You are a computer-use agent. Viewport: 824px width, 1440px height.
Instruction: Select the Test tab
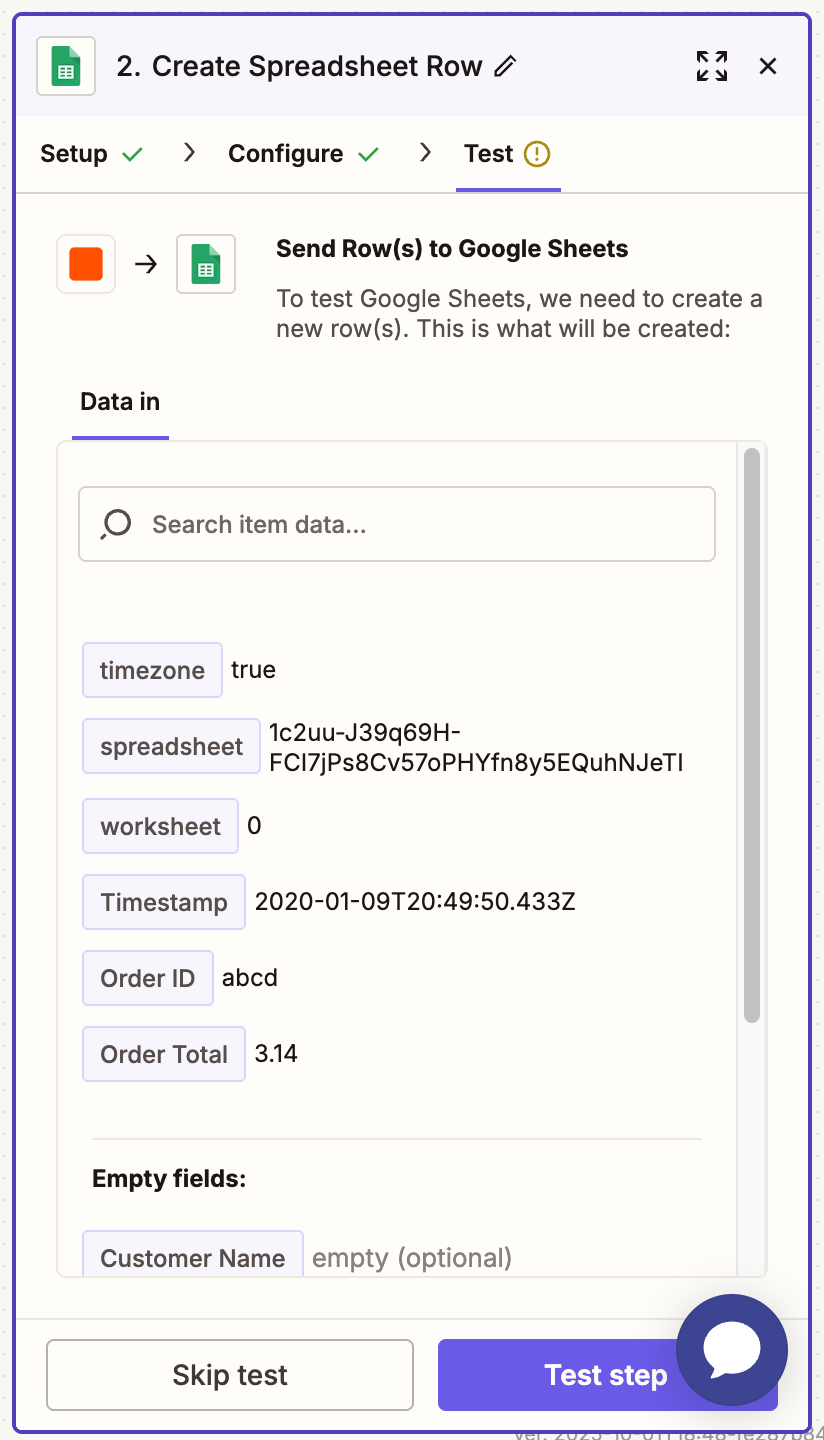pyautogui.click(x=489, y=154)
